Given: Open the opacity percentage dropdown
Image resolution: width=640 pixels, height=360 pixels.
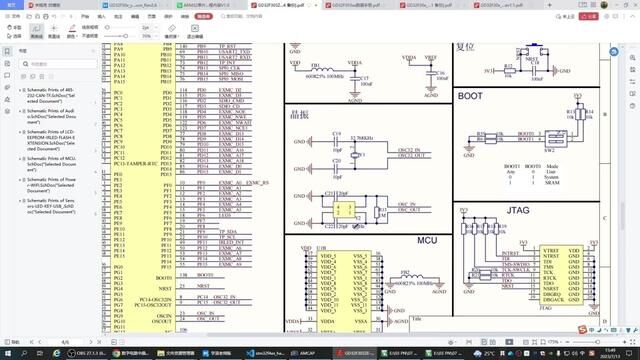Looking at the screenshot, I should 149,36.
